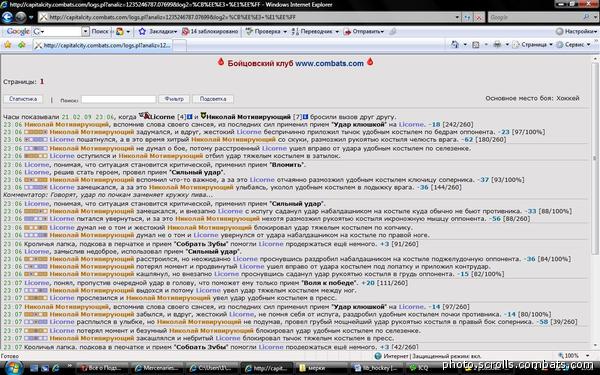Click the Поиск text field in log page
600x375 pixels.
[x=118, y=99]
